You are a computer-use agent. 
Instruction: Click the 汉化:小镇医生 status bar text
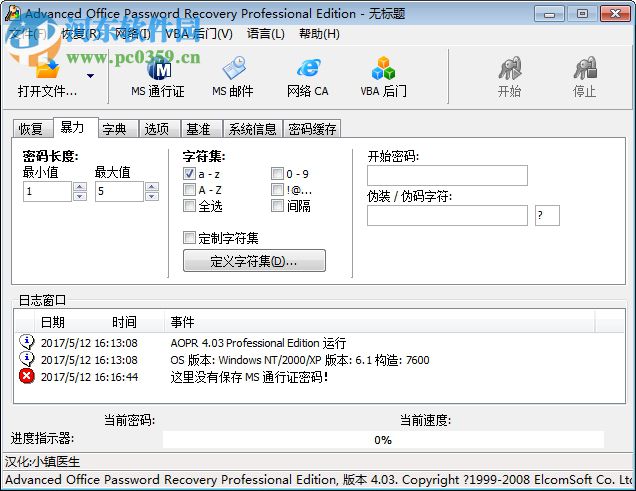pos(42,461)
